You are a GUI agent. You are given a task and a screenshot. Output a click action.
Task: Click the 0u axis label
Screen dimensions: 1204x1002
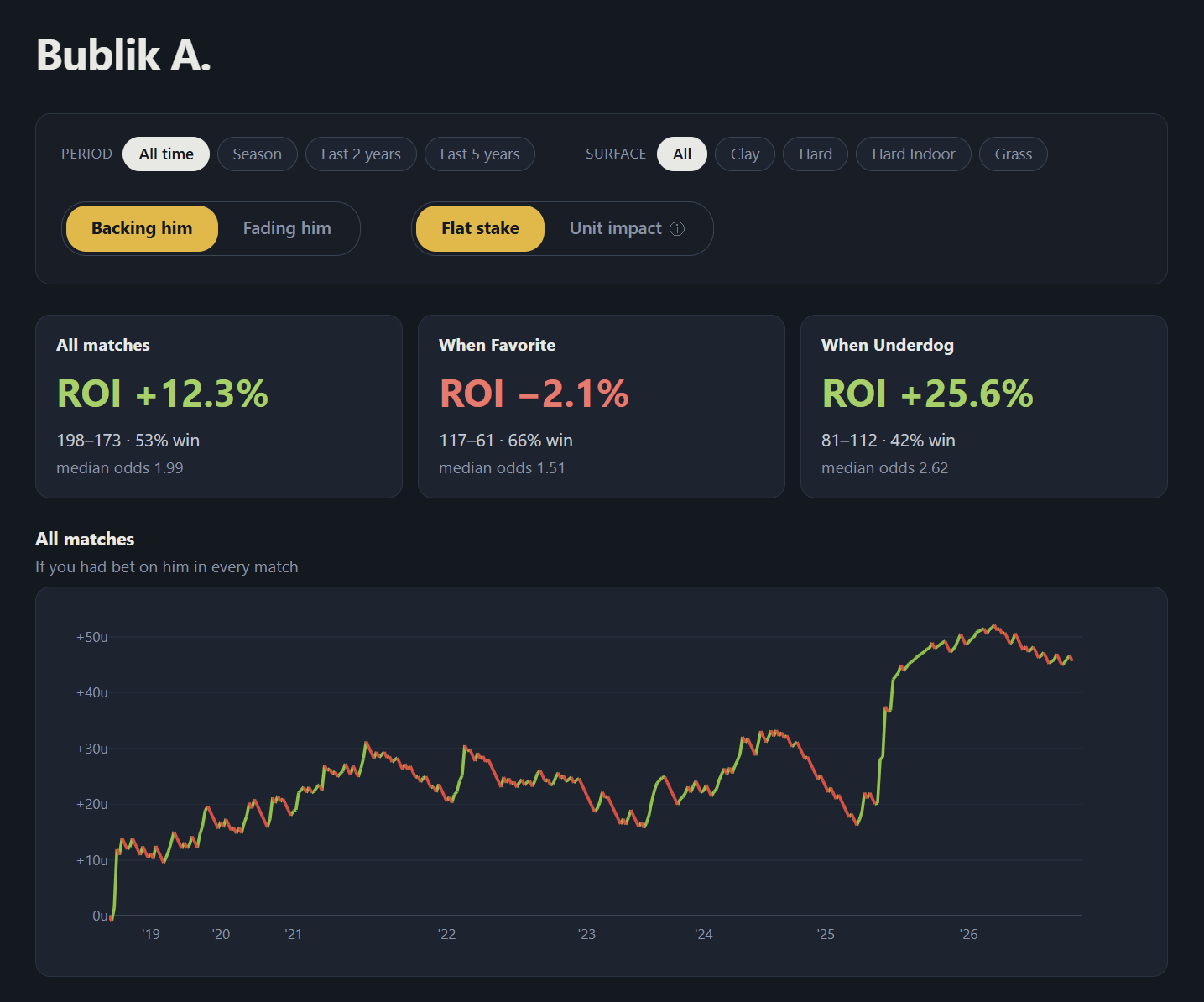pos(100,916)
